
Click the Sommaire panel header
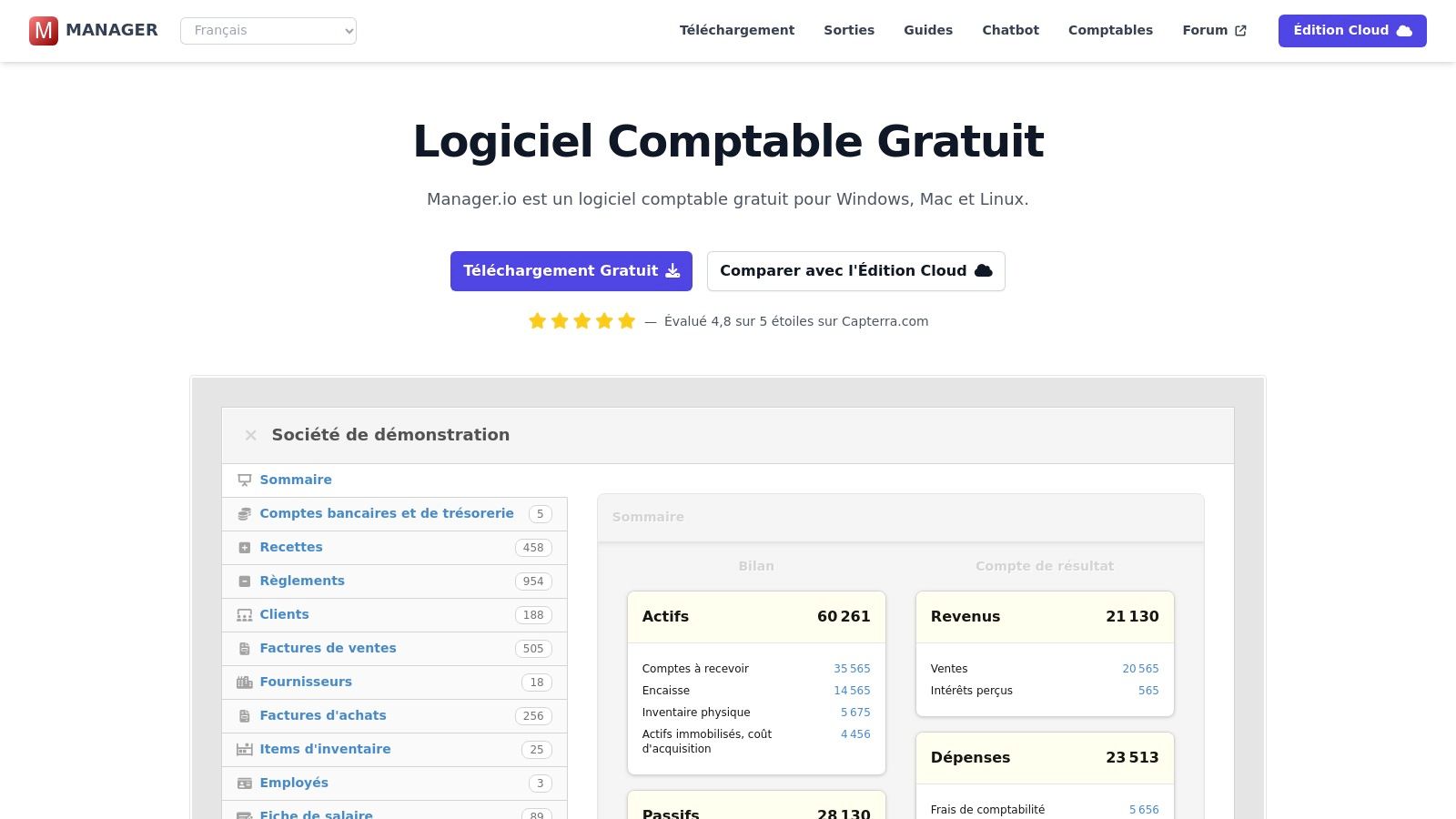(x=901, y=518)
